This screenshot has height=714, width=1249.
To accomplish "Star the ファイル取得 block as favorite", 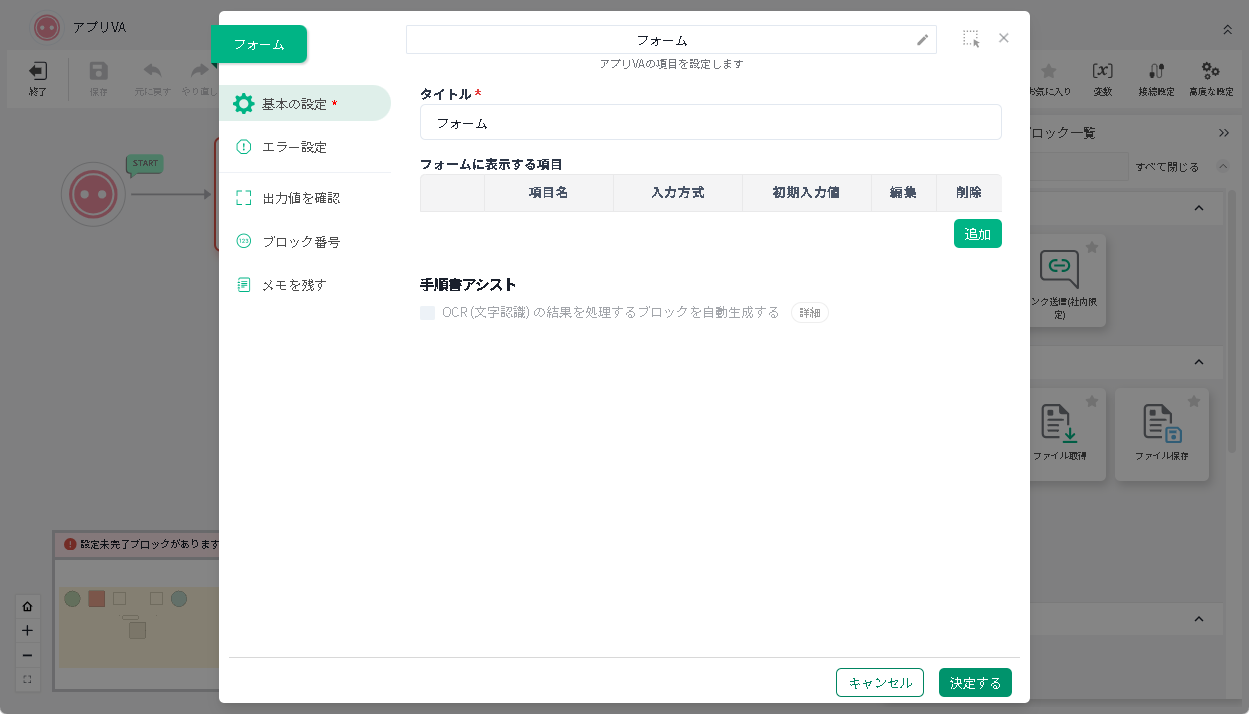I will point(1092,401).
